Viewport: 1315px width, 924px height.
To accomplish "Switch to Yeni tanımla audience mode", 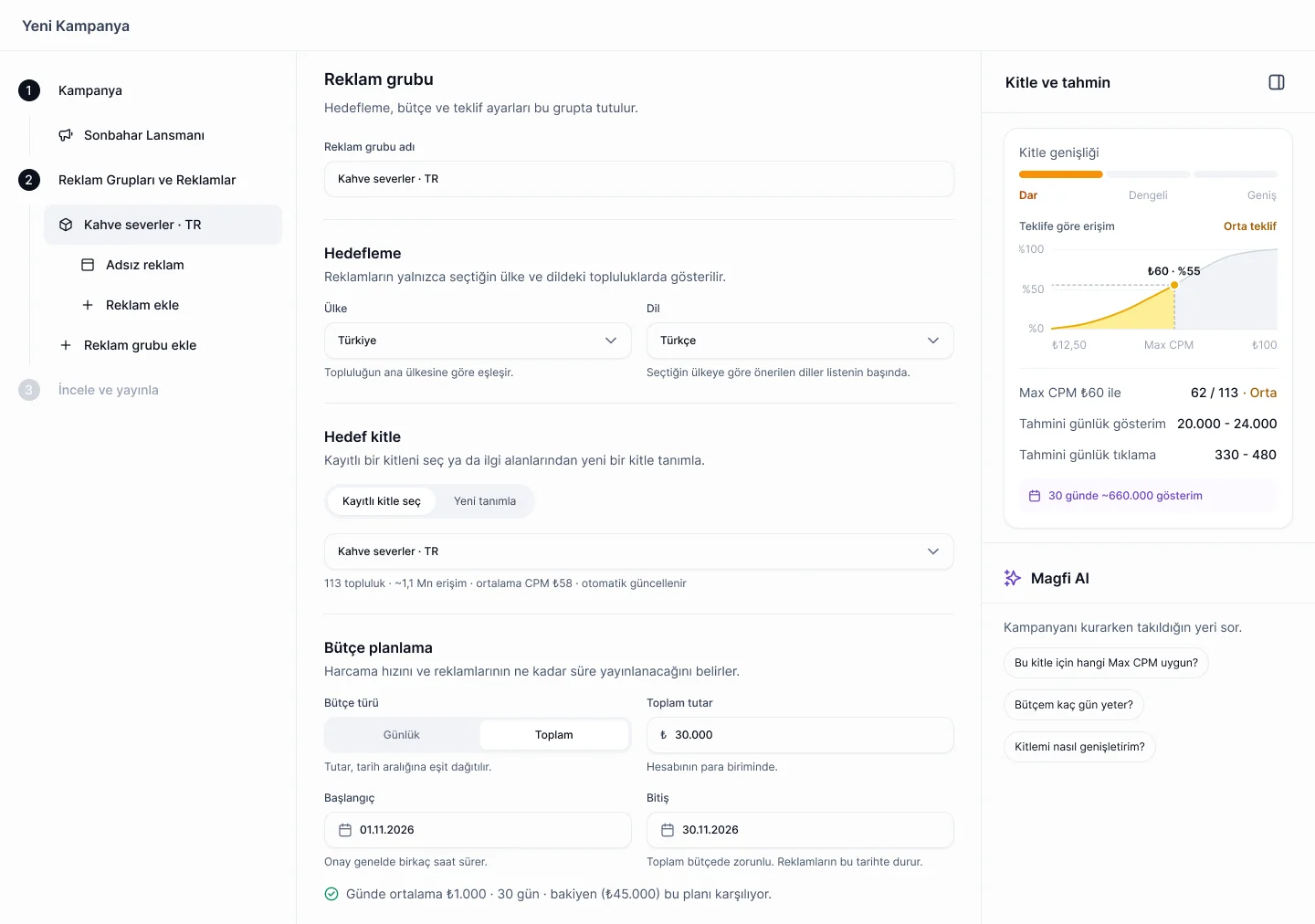I will [485, 501].
